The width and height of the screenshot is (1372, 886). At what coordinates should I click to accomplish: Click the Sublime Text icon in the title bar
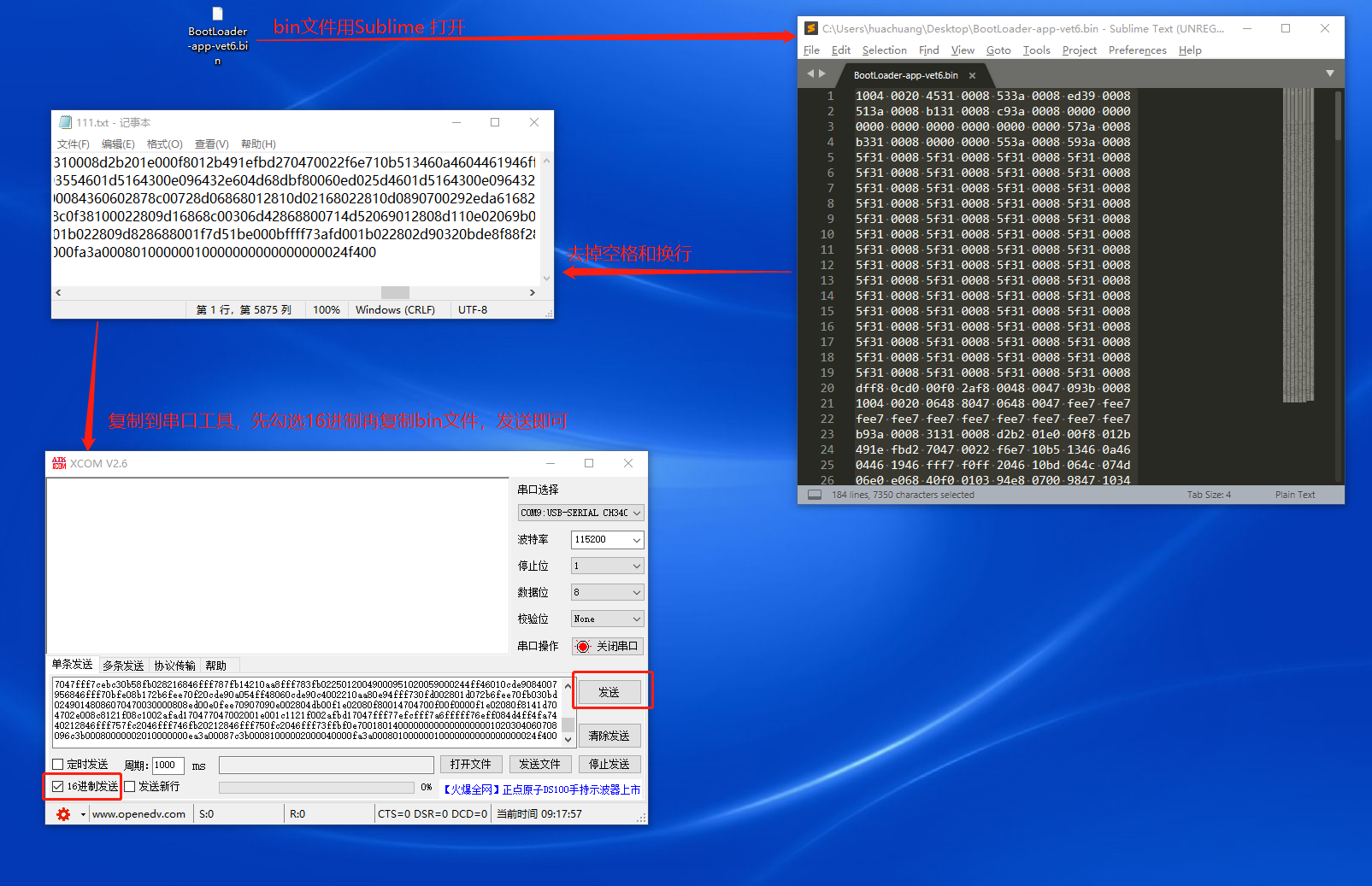pos(810,27)
